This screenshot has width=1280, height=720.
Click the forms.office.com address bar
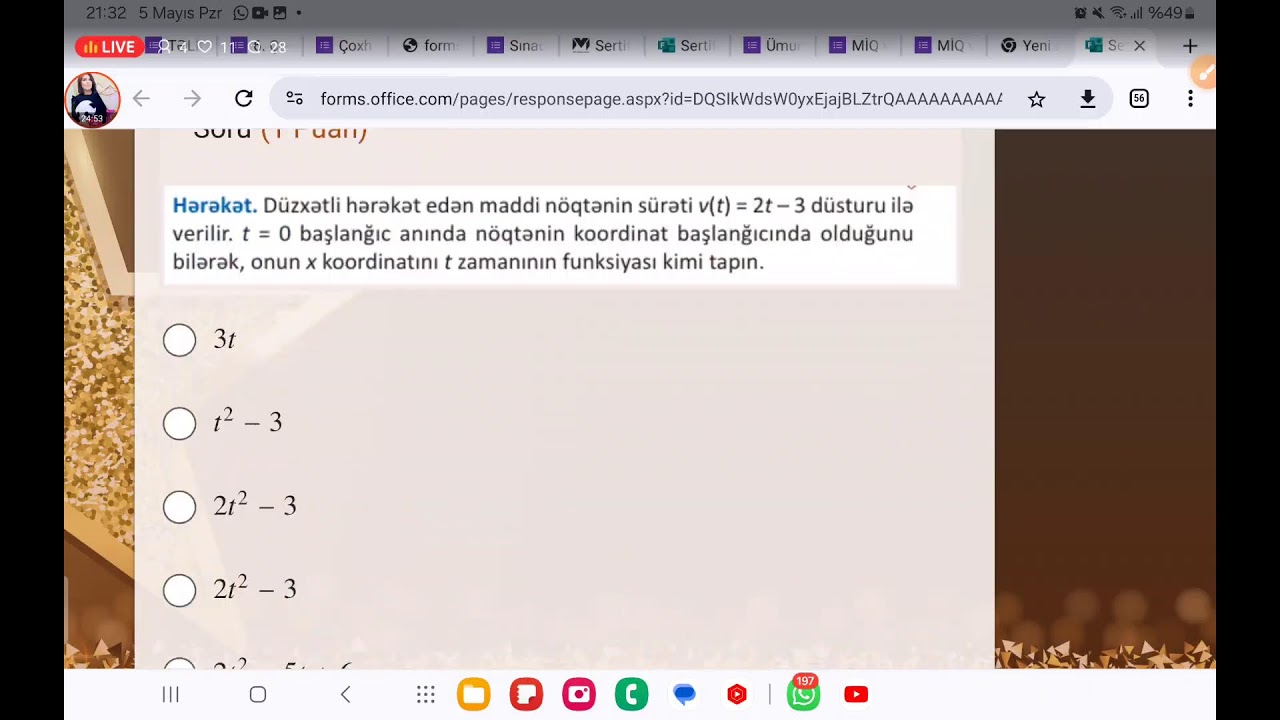click(660, 99)
